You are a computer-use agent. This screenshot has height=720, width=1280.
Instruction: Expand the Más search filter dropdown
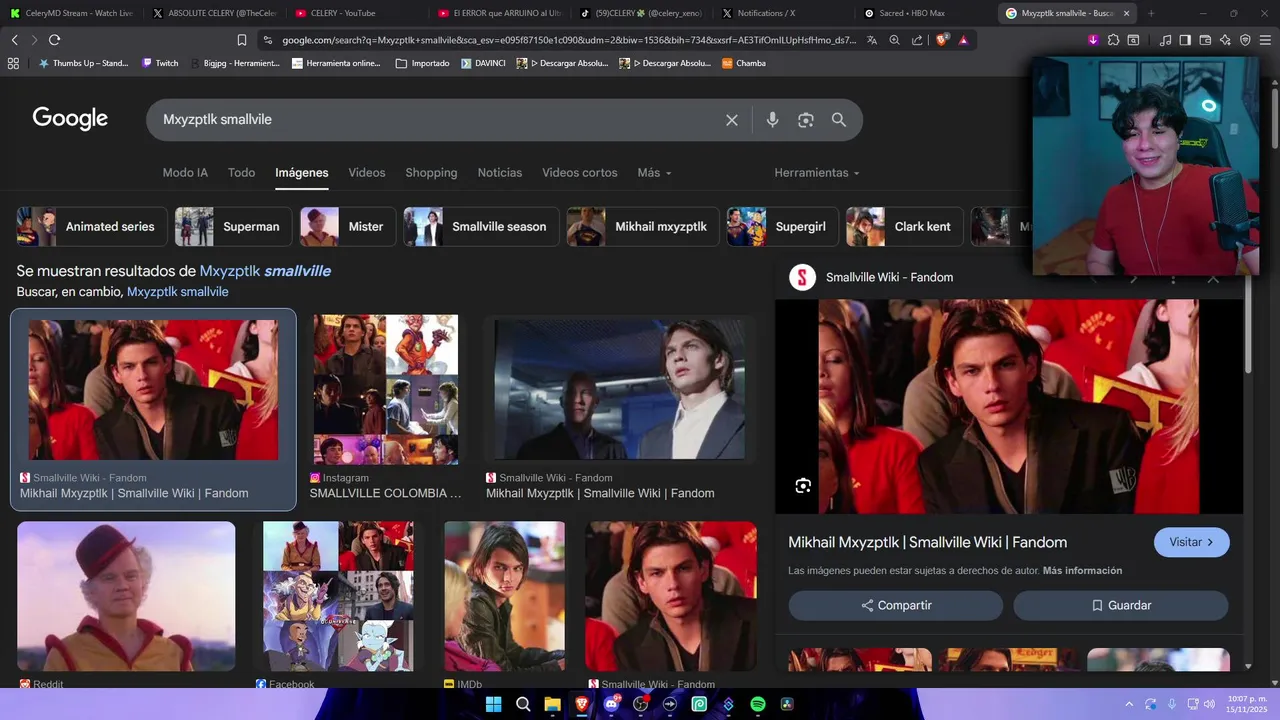click(654, 173)
